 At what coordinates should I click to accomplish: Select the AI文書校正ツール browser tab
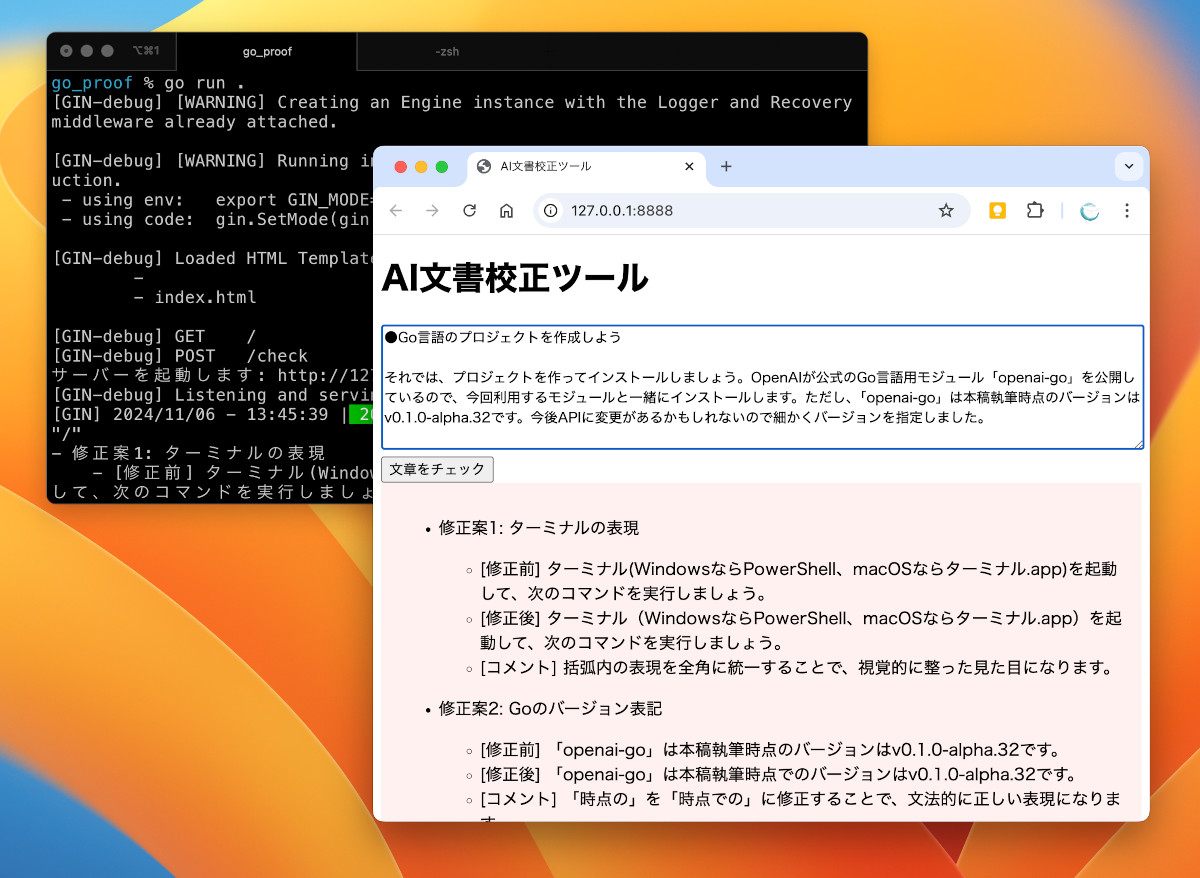coord(587,167)
